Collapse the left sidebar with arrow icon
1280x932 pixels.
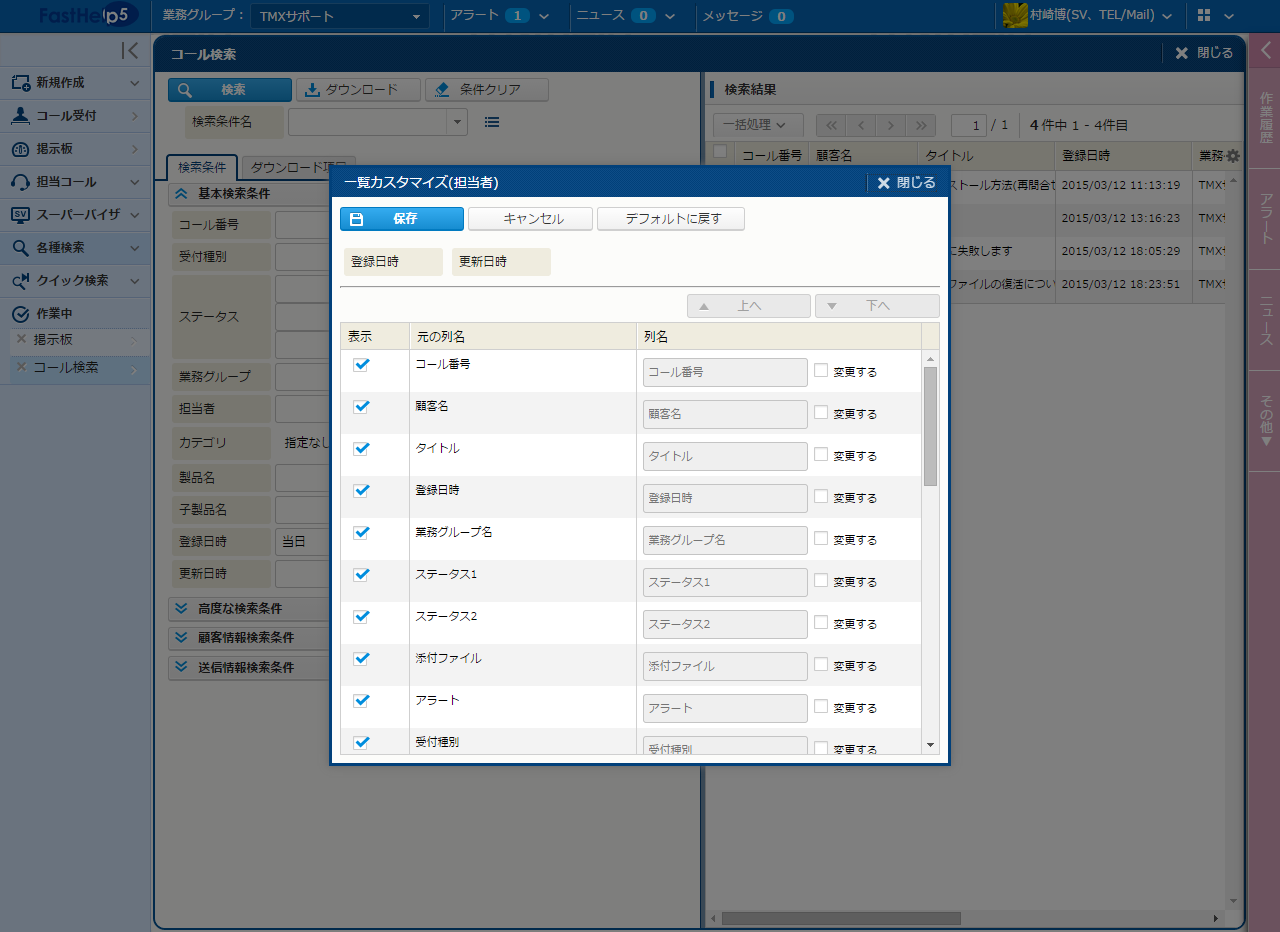point(129,50)
